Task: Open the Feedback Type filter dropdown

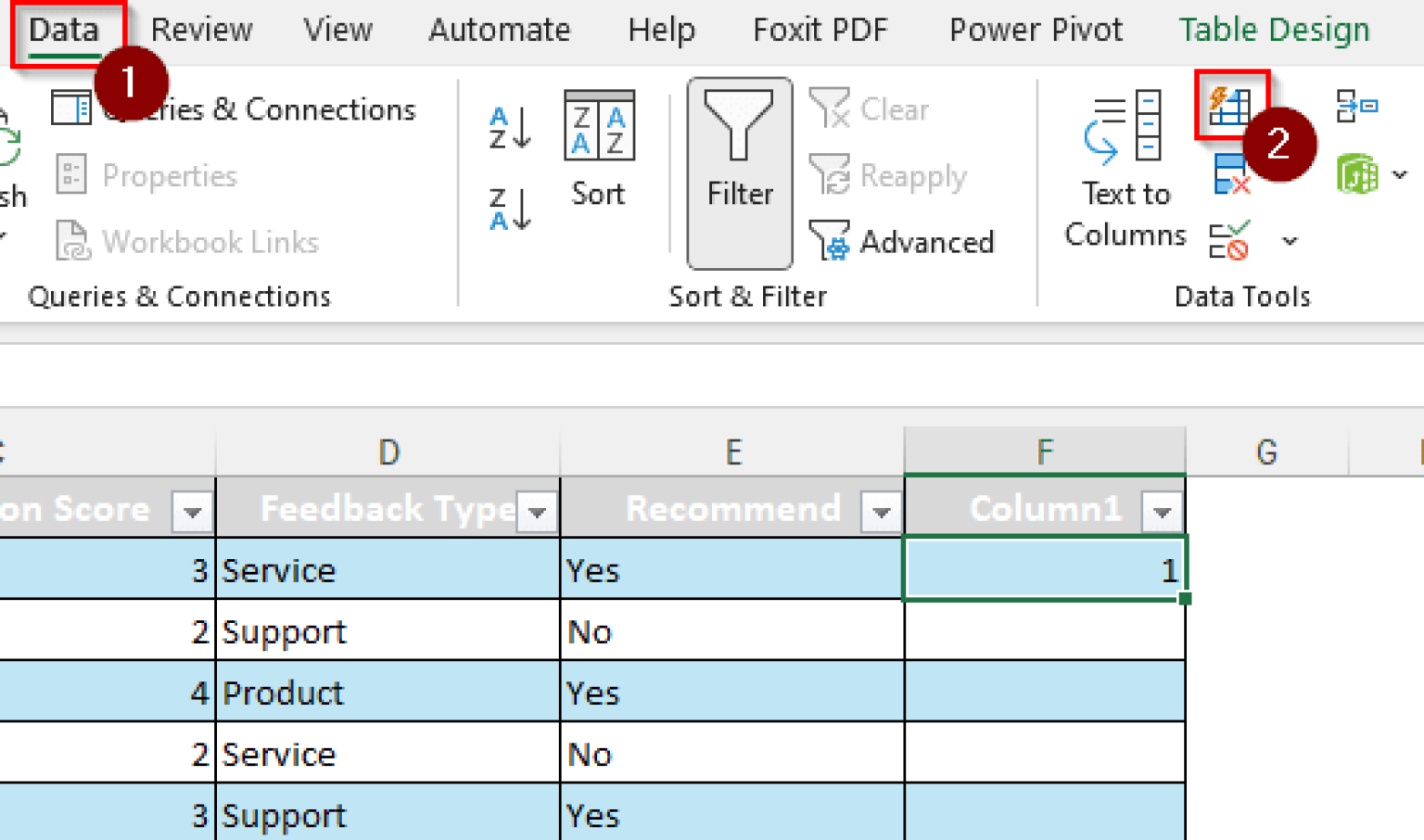Action: click(536, 509)
